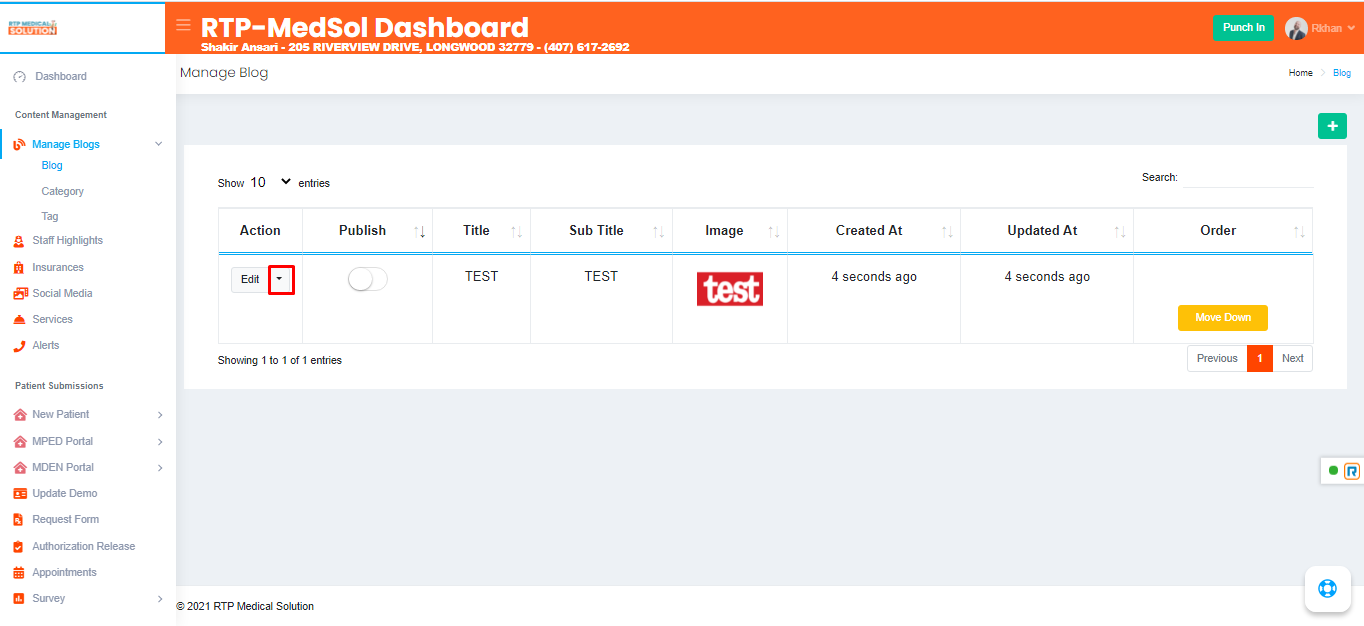Click into the Search input field

click(x=1248, y=178)
